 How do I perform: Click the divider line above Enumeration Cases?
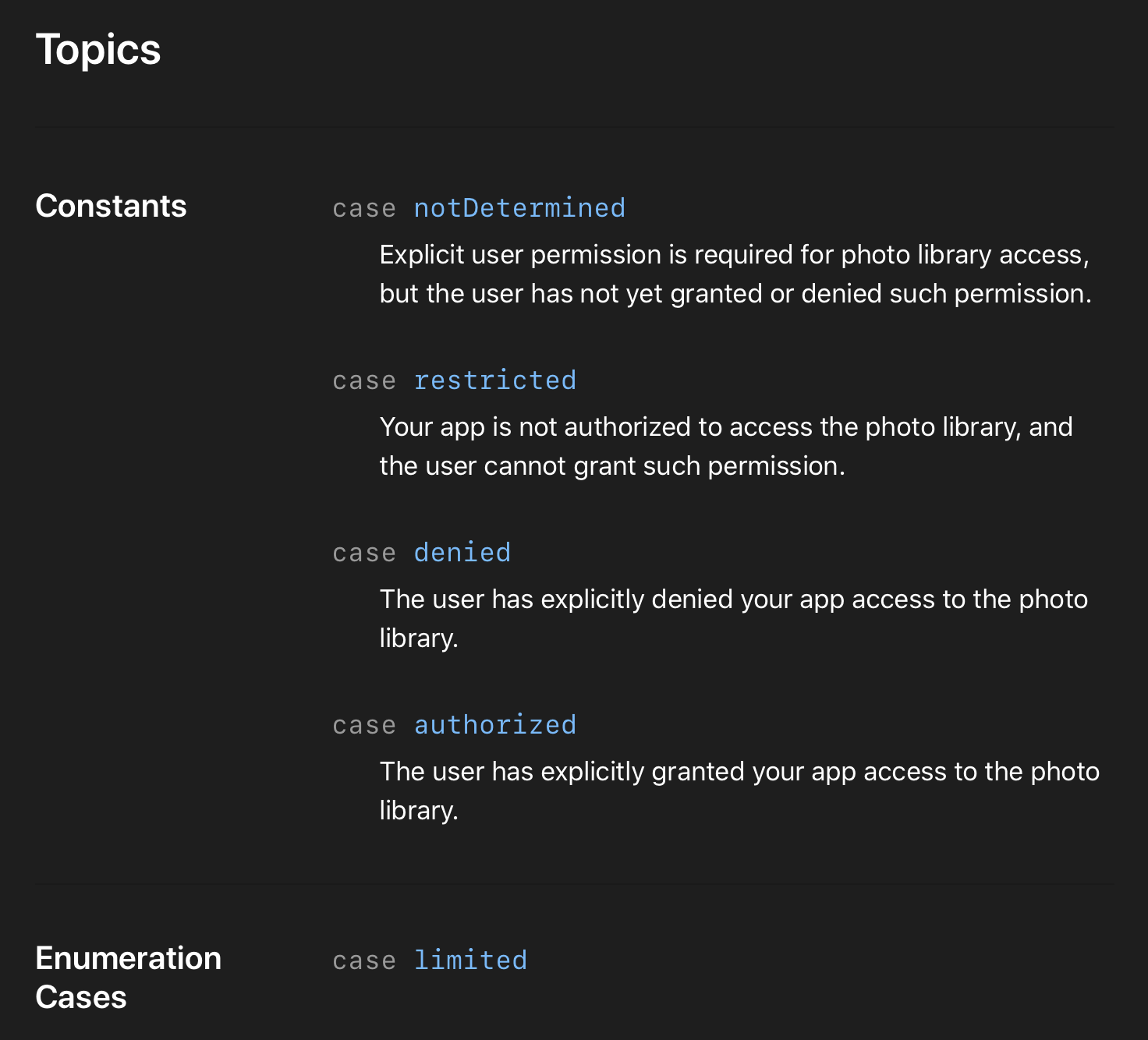click(x=574, y=884)
